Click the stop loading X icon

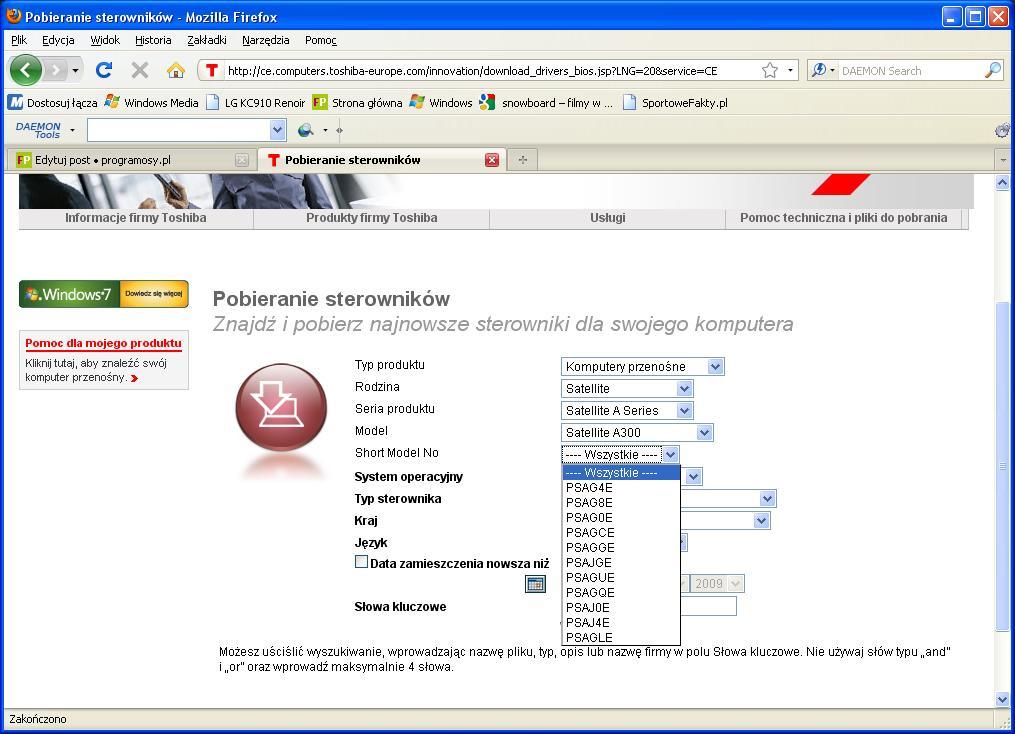click(139, 70)
